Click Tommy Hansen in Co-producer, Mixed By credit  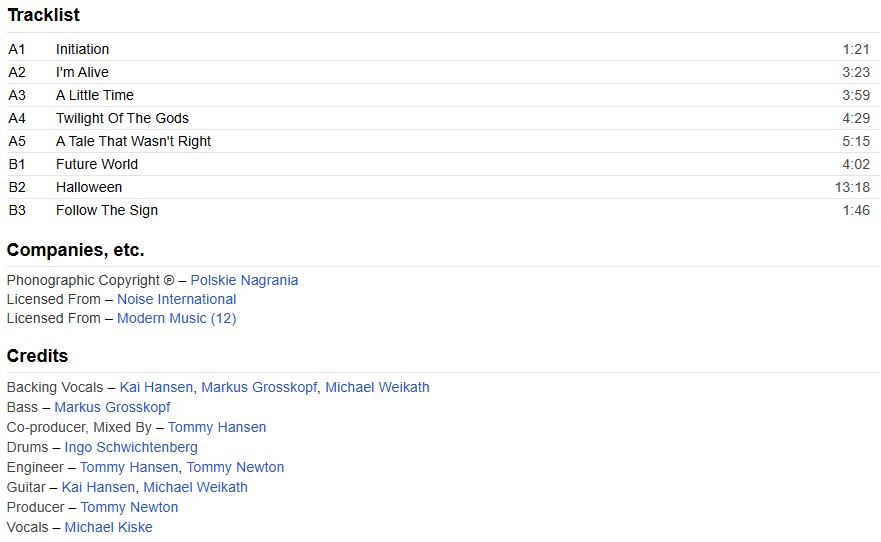[x=217, y=427]
